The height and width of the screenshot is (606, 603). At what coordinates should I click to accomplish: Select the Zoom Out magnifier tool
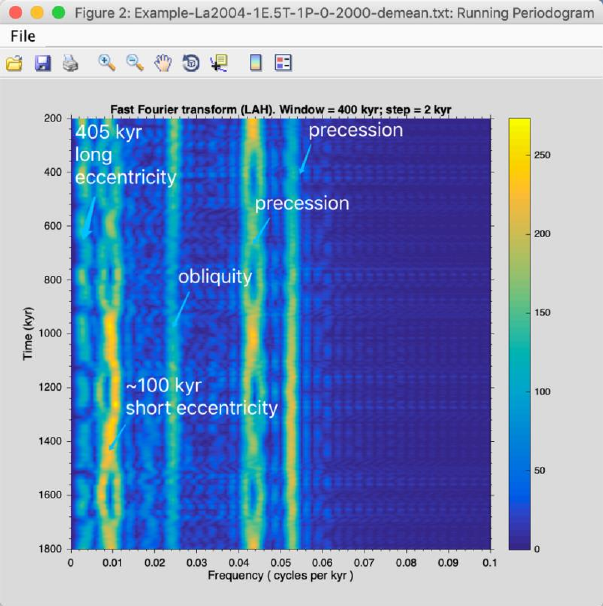[135, 63]
